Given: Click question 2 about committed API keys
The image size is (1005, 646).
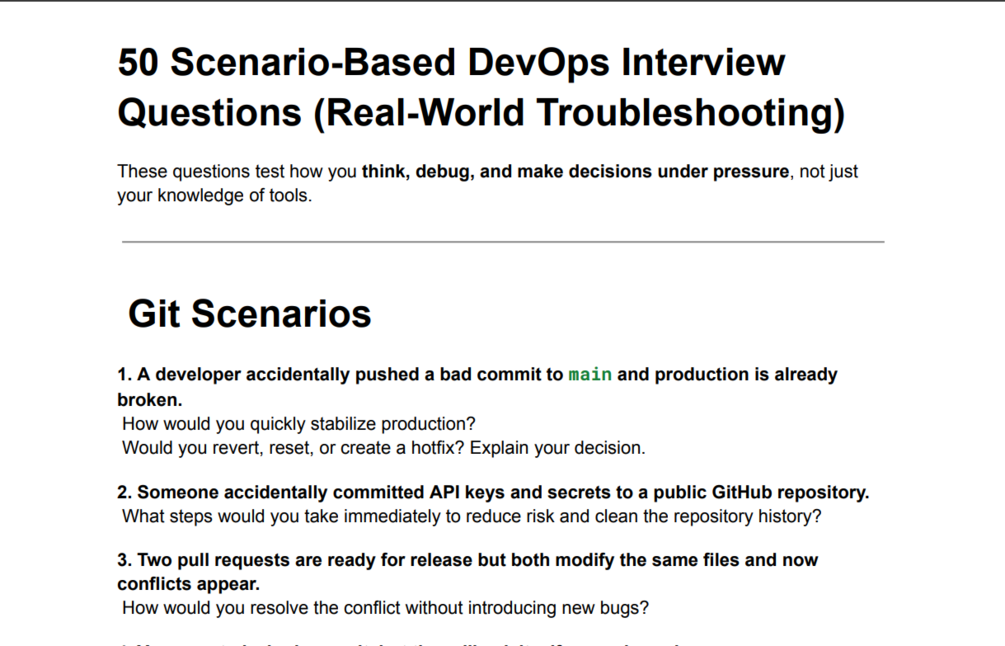Looking at the screenshot, I should click(x=493, y=492).
